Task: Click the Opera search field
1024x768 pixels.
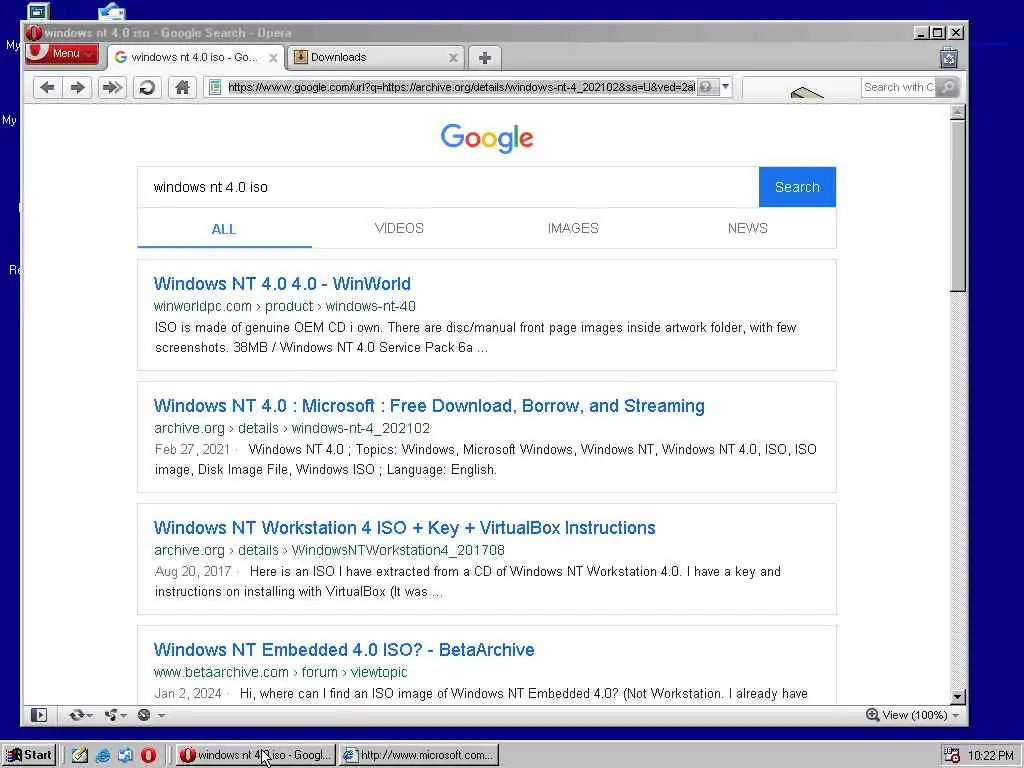Action: pyautogui.click(x=899, y=87)
